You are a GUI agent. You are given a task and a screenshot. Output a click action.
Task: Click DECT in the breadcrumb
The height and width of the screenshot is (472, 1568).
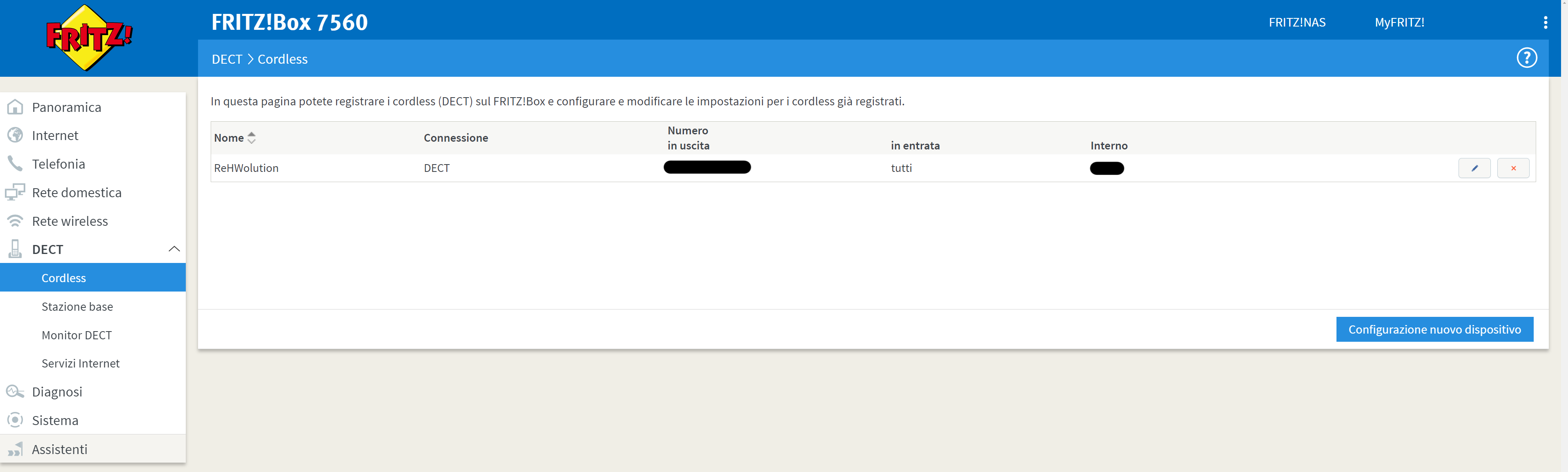tap(227, 59)
